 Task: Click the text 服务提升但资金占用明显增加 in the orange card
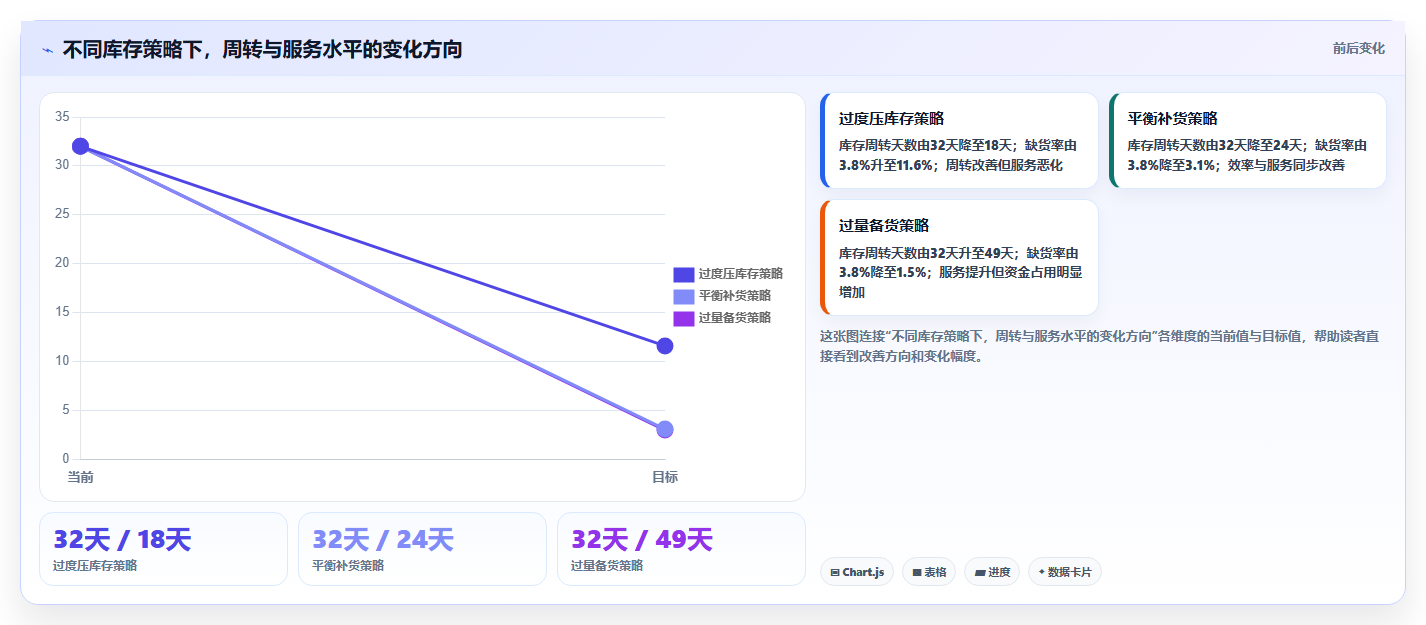[960, 281]
